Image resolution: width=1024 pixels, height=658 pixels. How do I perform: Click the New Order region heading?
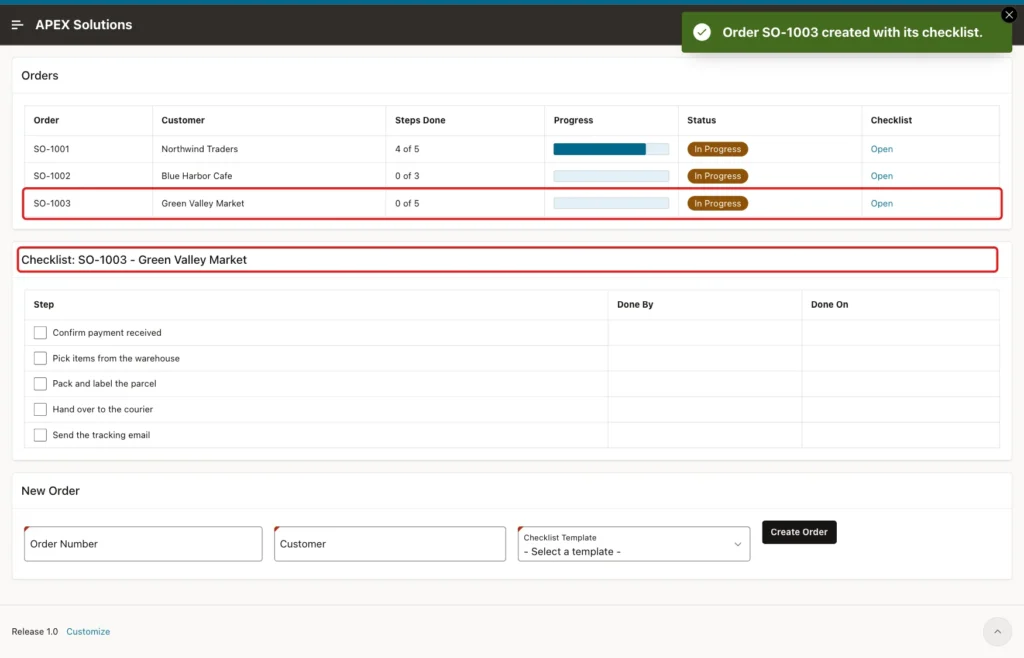click(x=50, y=491)
